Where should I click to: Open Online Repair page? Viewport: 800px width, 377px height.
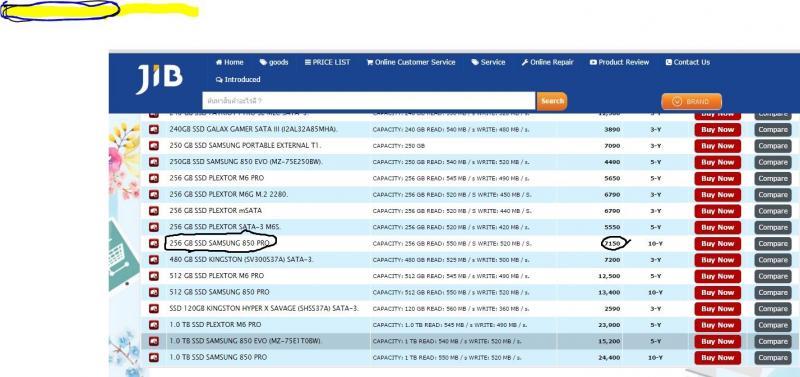(x=547, y=62)
